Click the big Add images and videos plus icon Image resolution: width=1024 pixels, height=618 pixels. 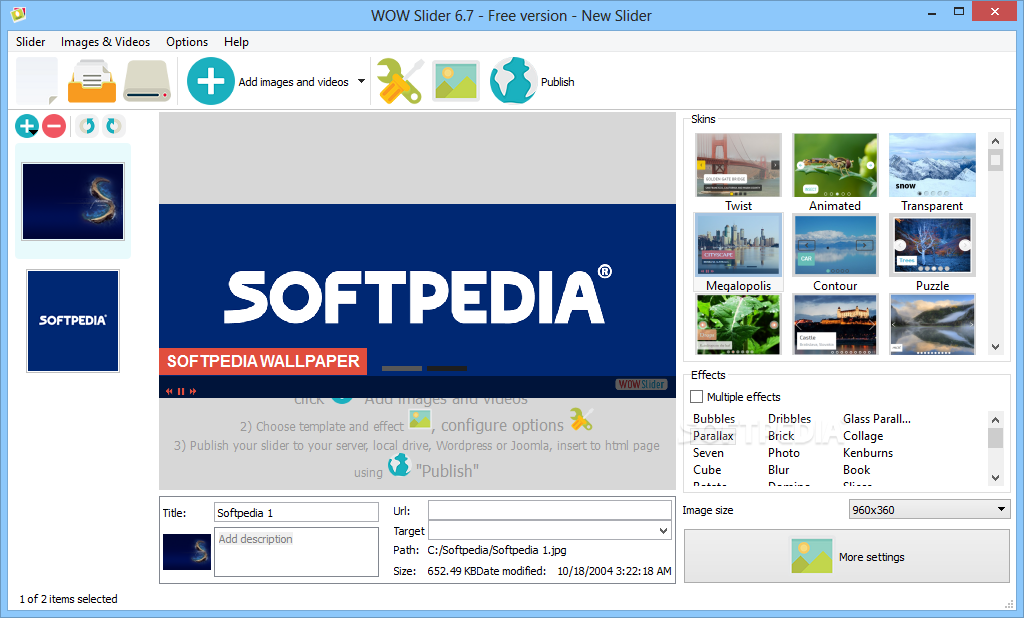[210, 81]
